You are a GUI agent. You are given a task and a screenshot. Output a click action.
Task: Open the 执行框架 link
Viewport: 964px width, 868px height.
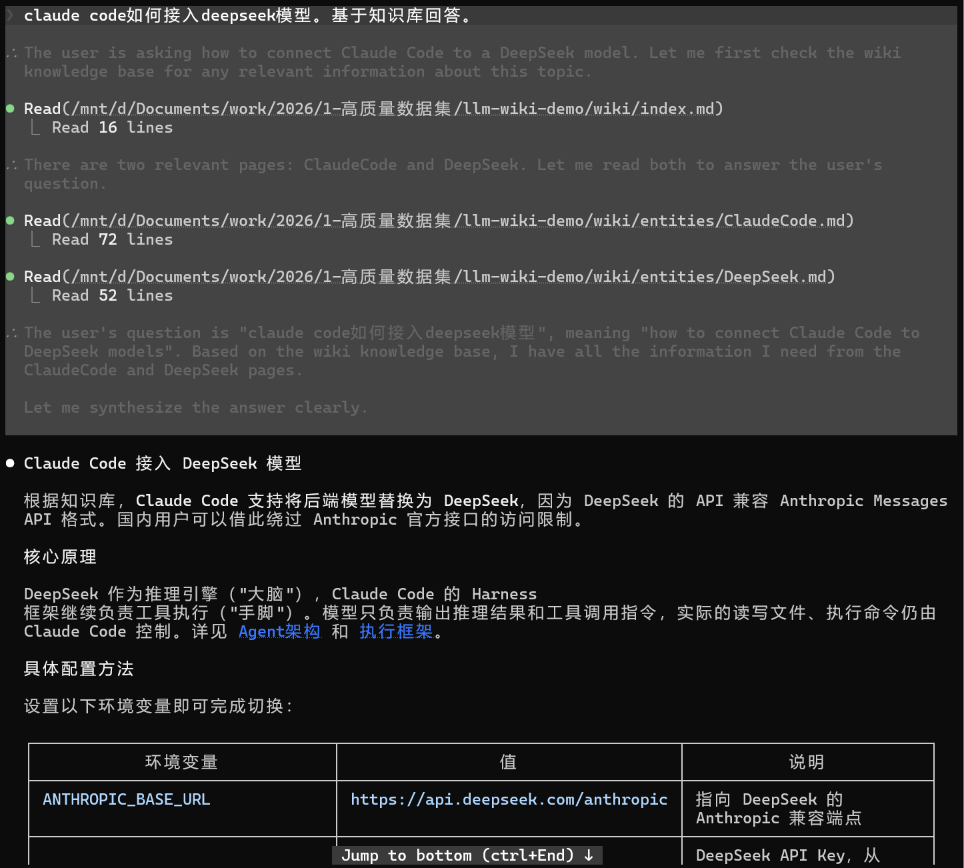396,631
